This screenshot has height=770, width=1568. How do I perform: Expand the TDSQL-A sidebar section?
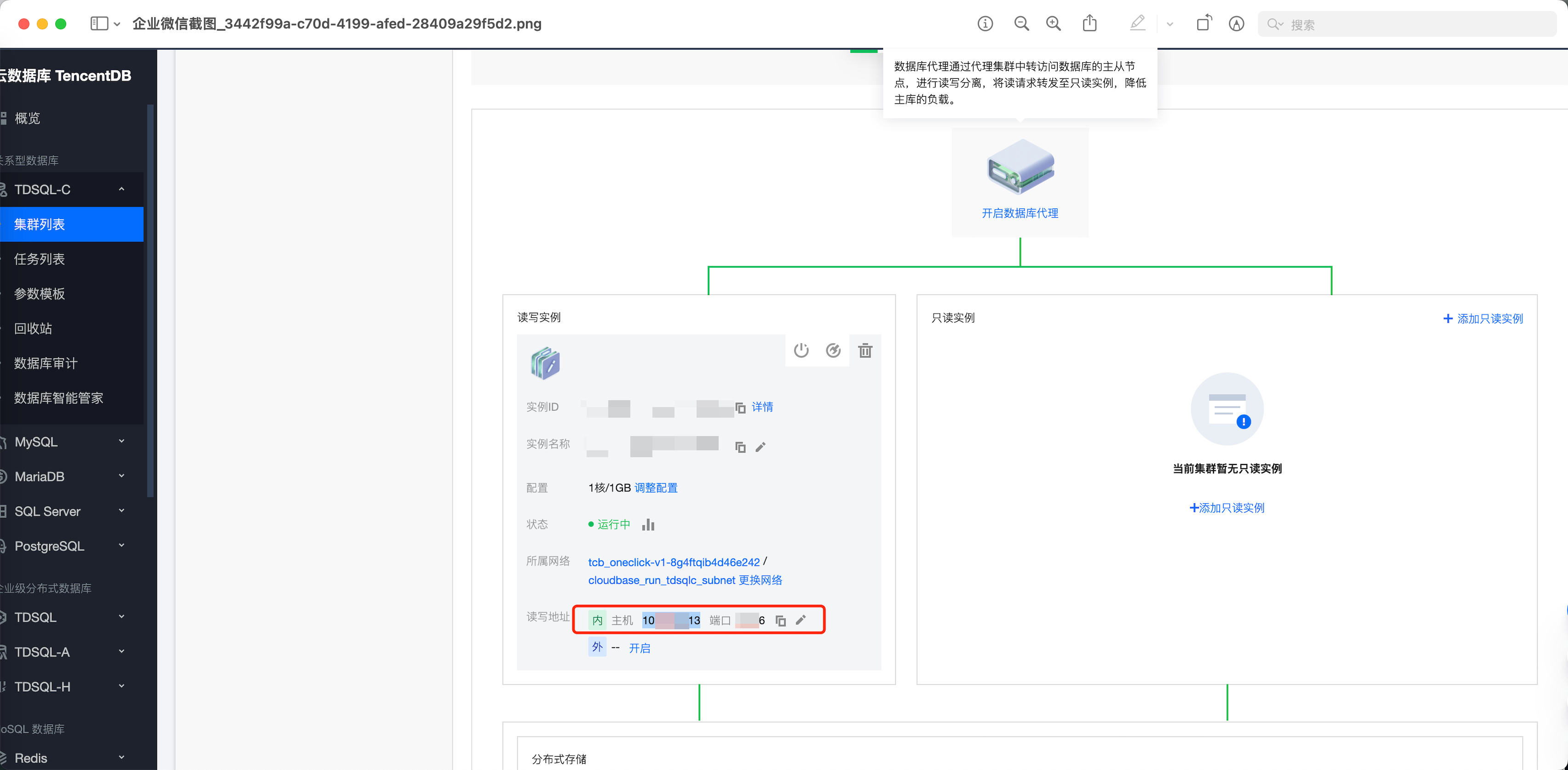pos(72,651)
